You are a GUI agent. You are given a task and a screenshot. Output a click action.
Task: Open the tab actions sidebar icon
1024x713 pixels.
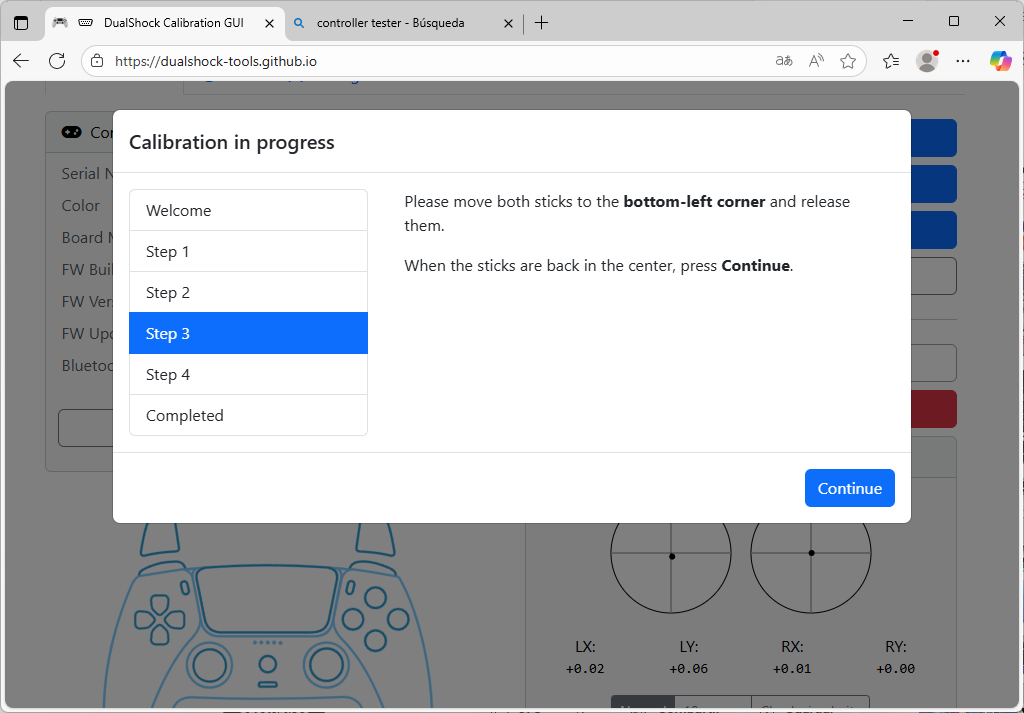pyautogui.click(x=21, y=23)
